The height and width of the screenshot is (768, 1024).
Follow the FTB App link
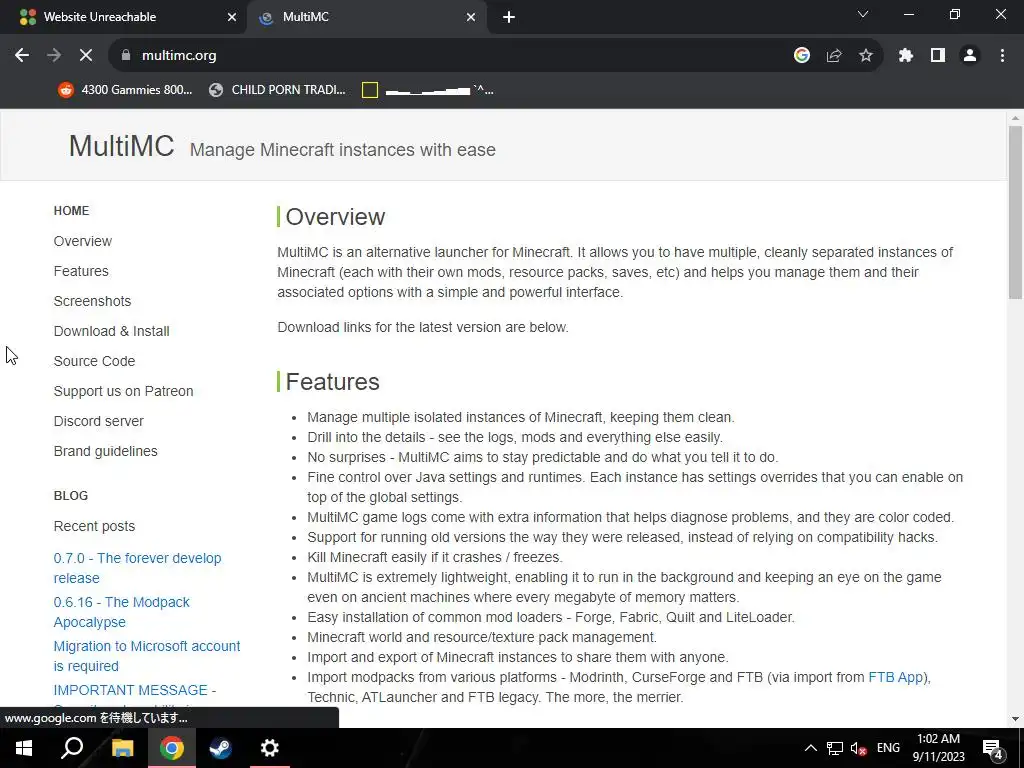895,677
